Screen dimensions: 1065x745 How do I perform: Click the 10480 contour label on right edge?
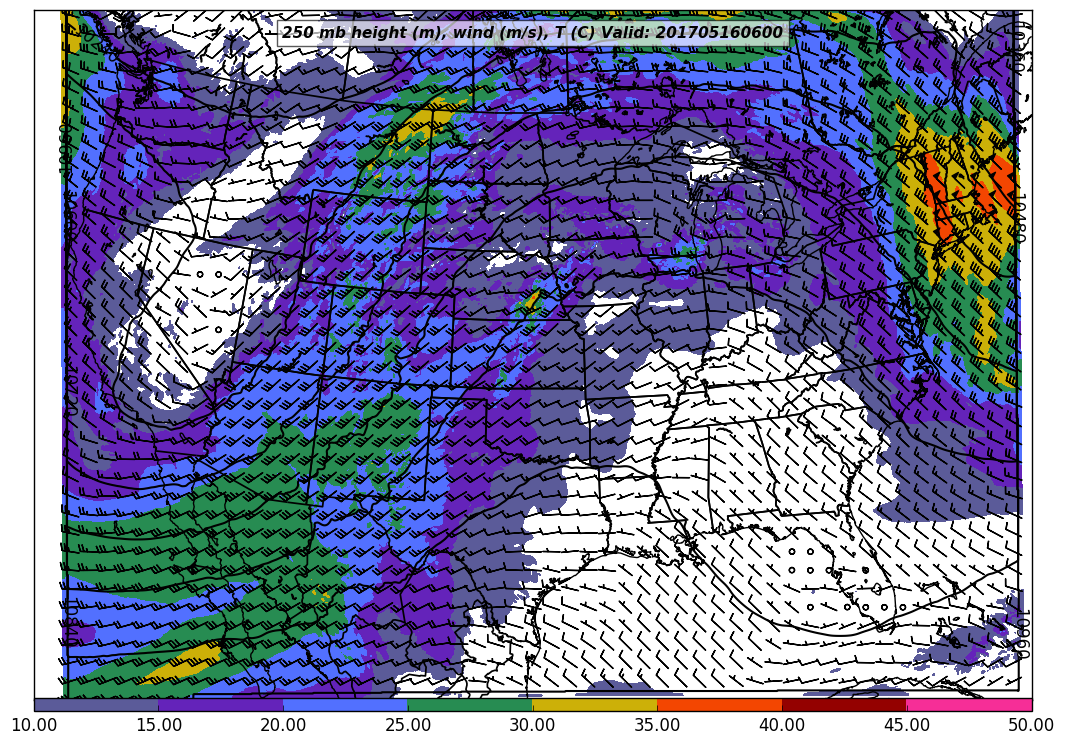[x=1018, y=218]
